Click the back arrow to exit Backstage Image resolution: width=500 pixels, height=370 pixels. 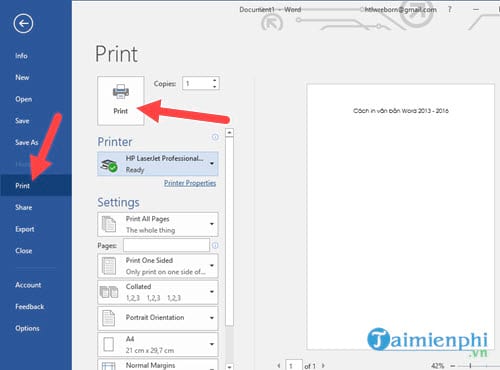point(23,23)
